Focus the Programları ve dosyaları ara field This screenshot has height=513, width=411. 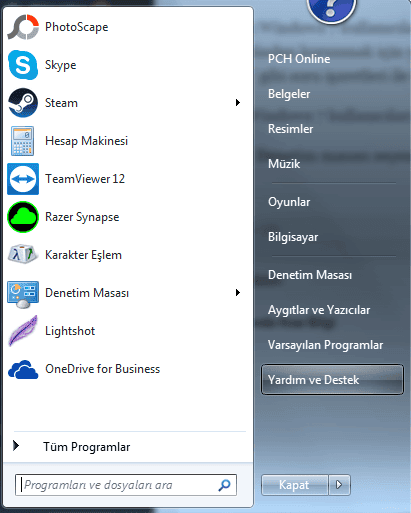pos(126,485)
